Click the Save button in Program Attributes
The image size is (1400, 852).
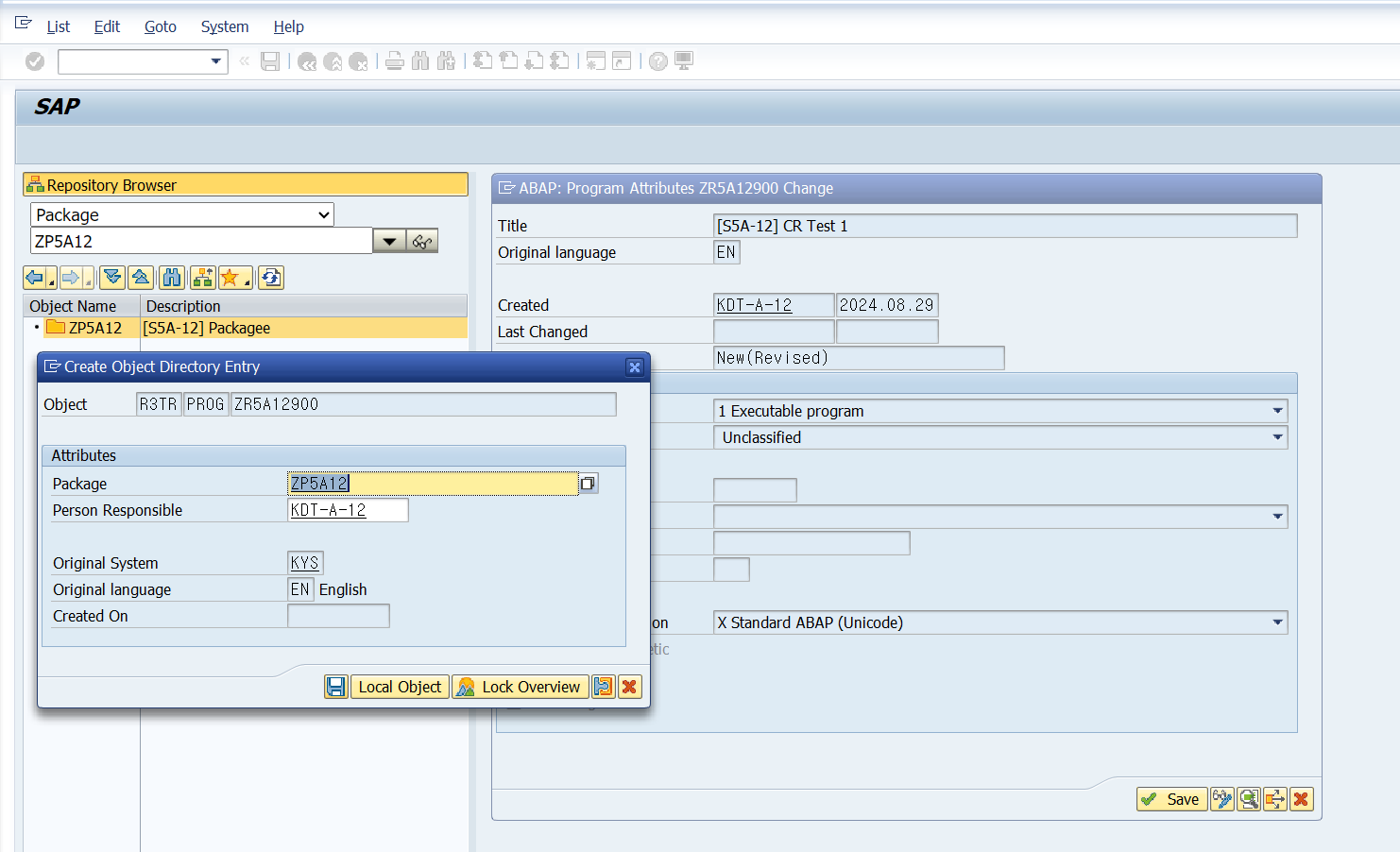[x=1171, y=799]
